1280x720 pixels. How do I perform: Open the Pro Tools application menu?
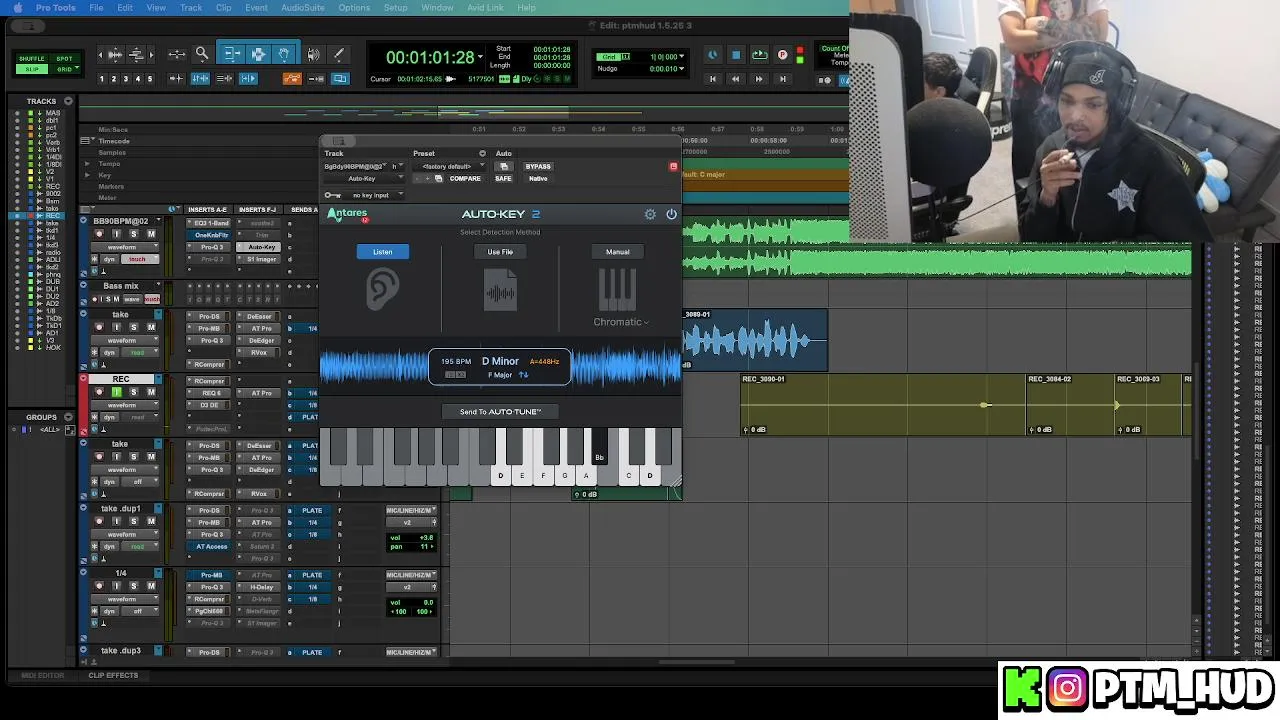point(55,7)
